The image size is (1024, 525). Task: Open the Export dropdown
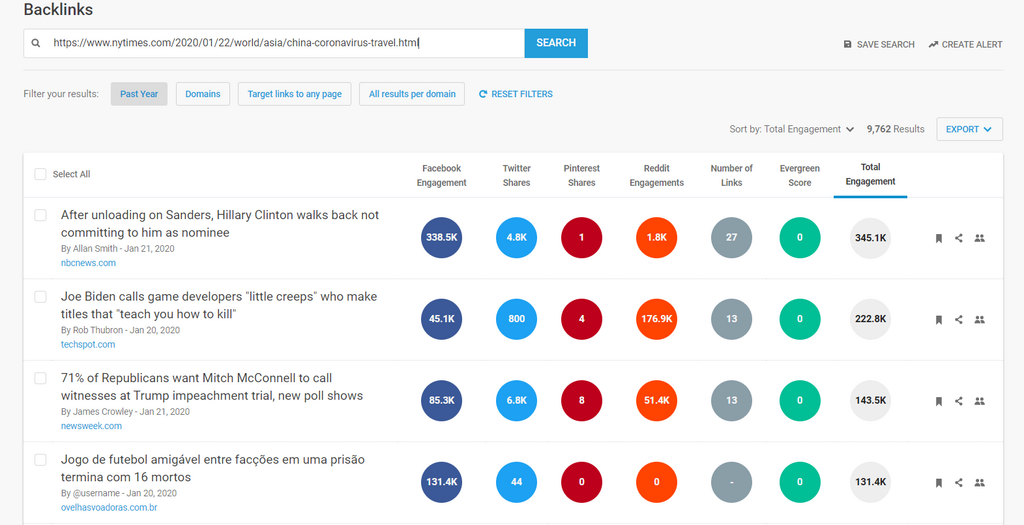click(x=968, y=129)
